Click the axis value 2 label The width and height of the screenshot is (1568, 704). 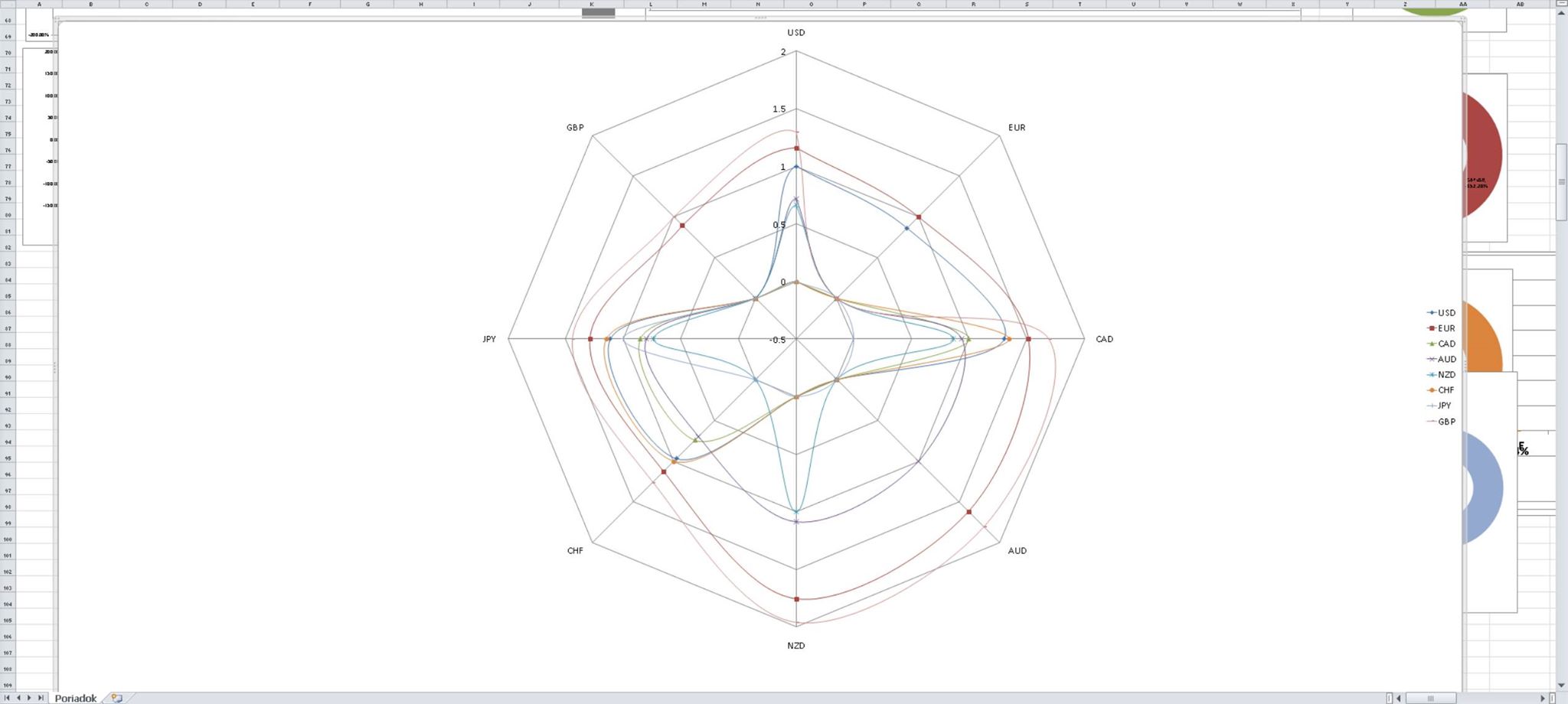(783, 52)
